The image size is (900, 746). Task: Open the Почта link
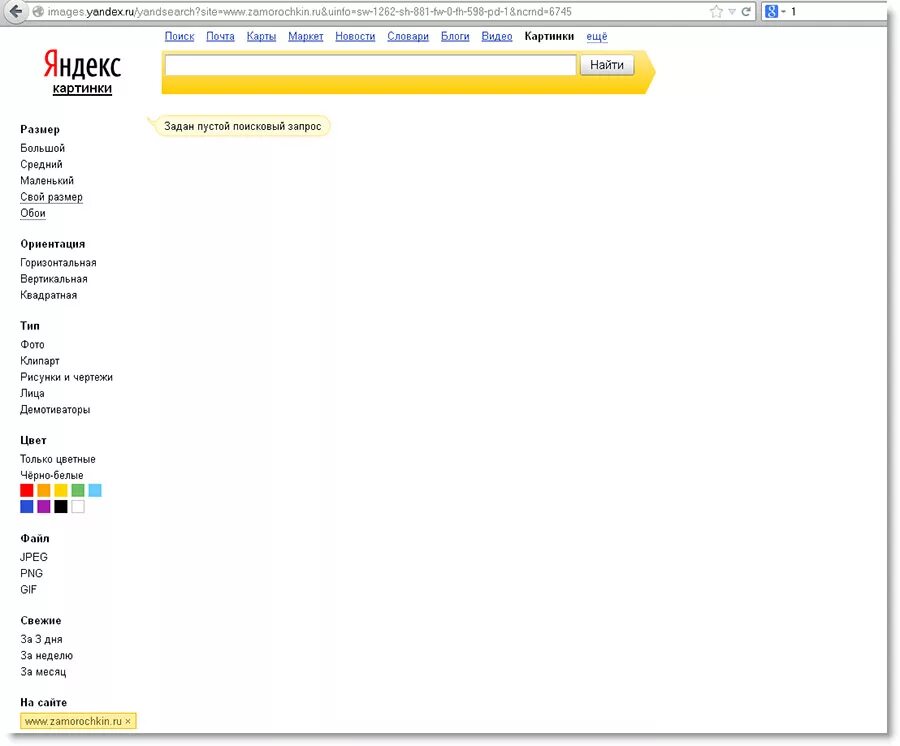pyautogui.click(x=220, y=36)
